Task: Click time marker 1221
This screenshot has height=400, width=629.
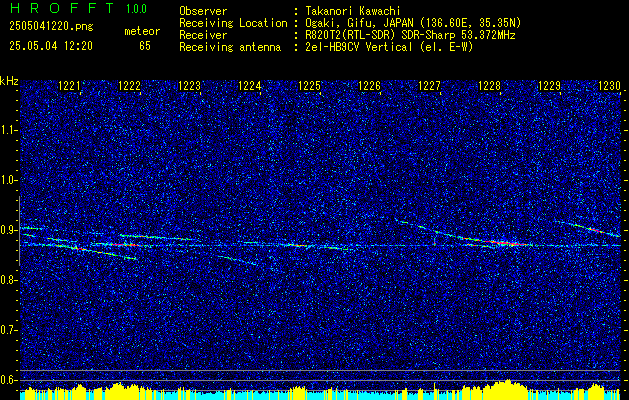Action: tap(69, 86)
